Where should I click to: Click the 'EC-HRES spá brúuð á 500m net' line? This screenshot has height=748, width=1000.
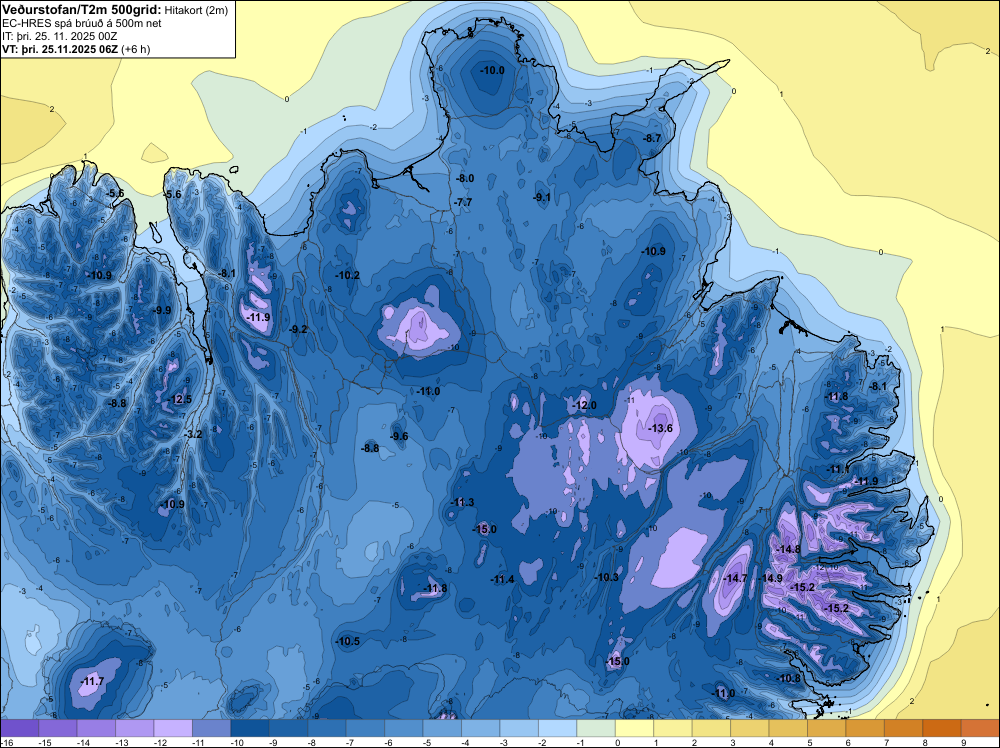(82, 23)
